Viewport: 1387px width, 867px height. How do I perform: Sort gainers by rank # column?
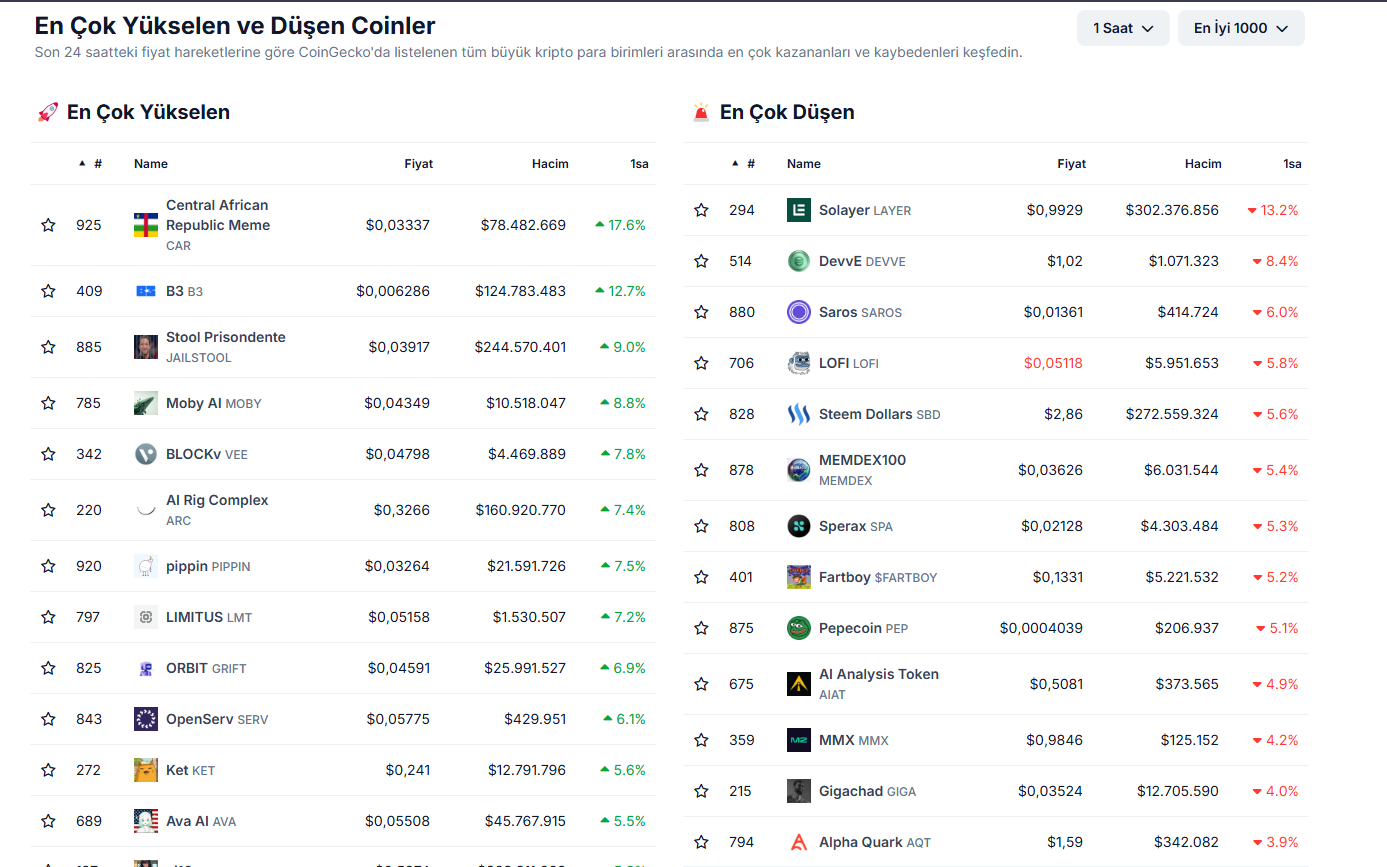[x=97, y=164]
